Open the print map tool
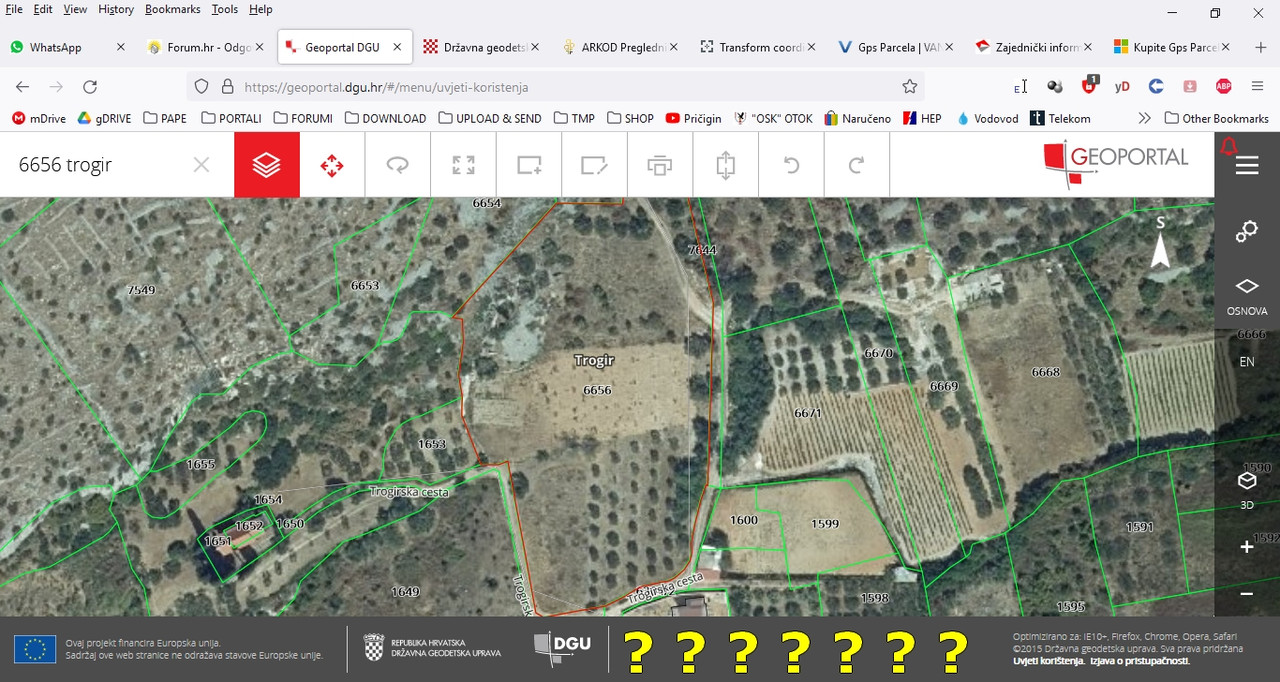 click(x=660, y=165)
